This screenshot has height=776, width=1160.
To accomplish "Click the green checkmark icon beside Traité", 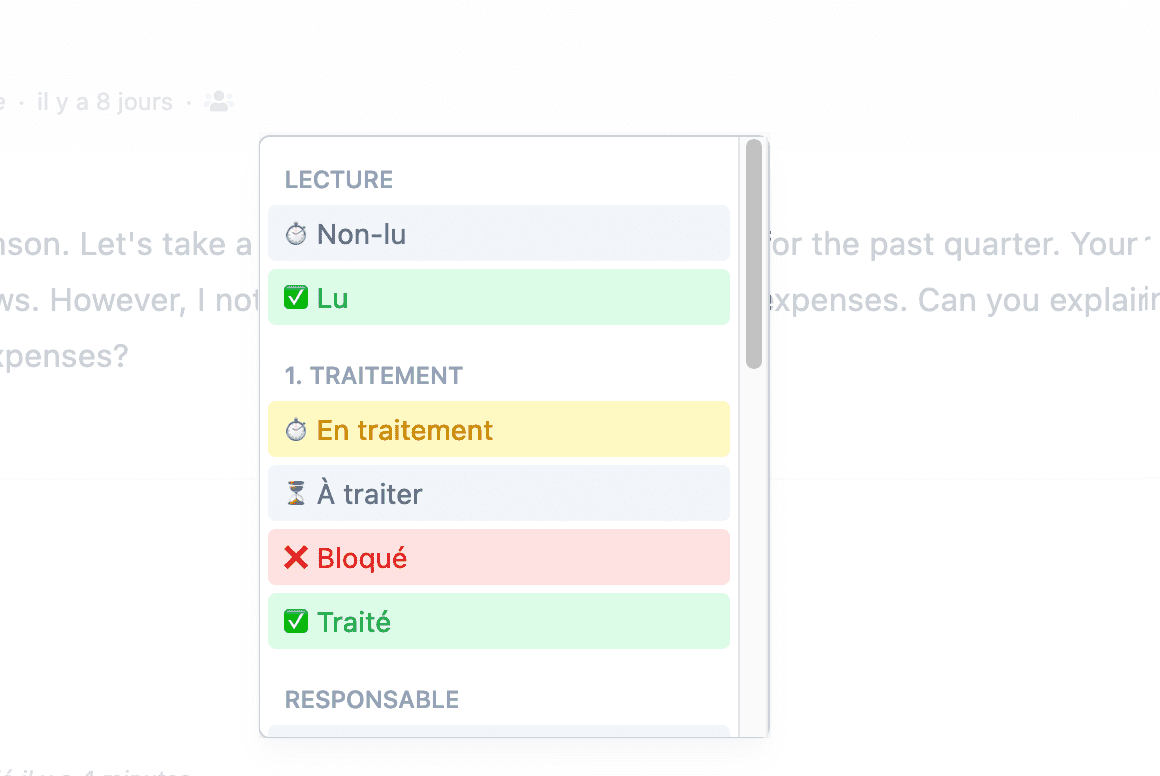I will (296, 621).
